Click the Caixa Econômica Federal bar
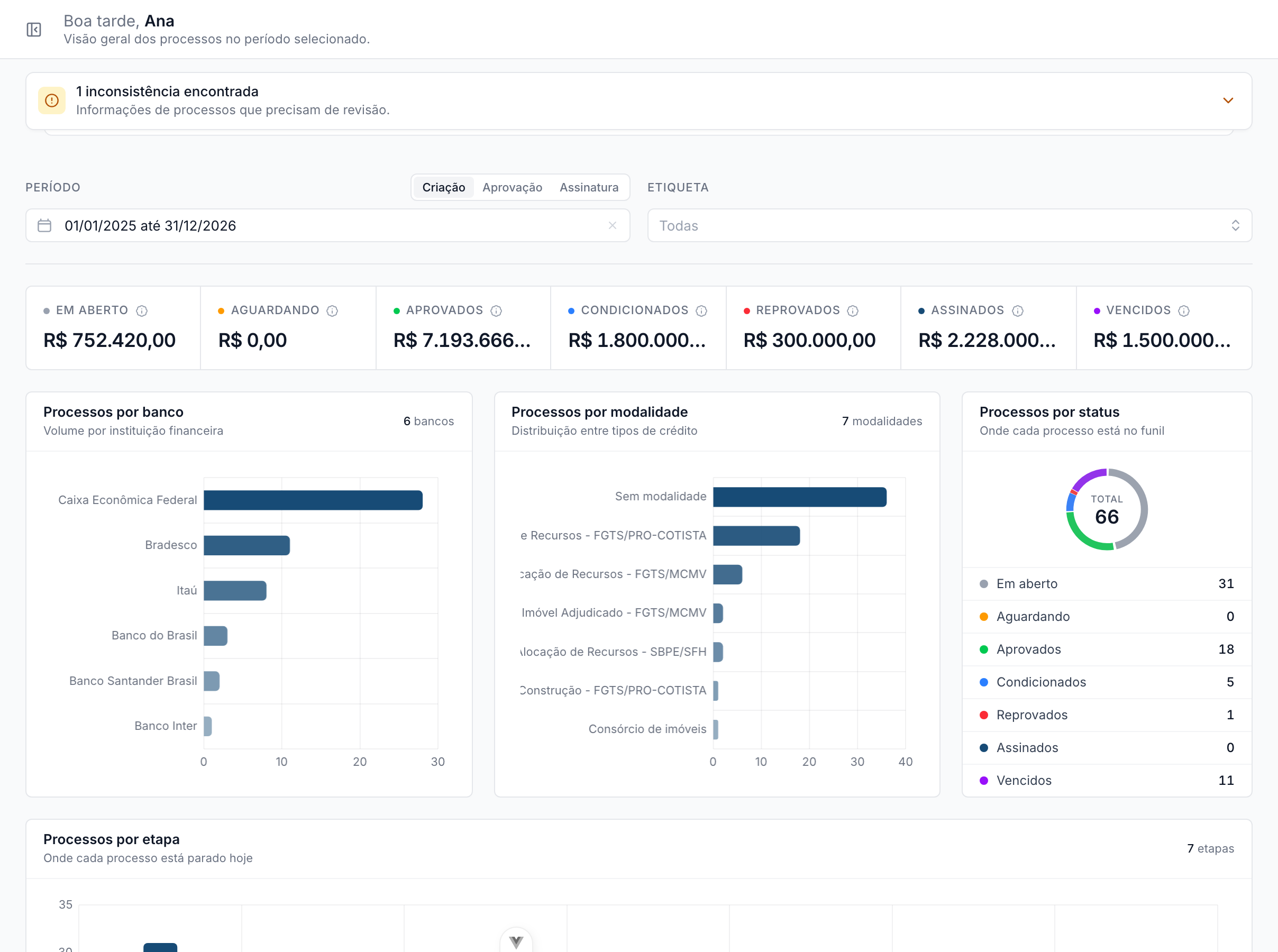The image size is (1278, 952). tap(313, 500)
